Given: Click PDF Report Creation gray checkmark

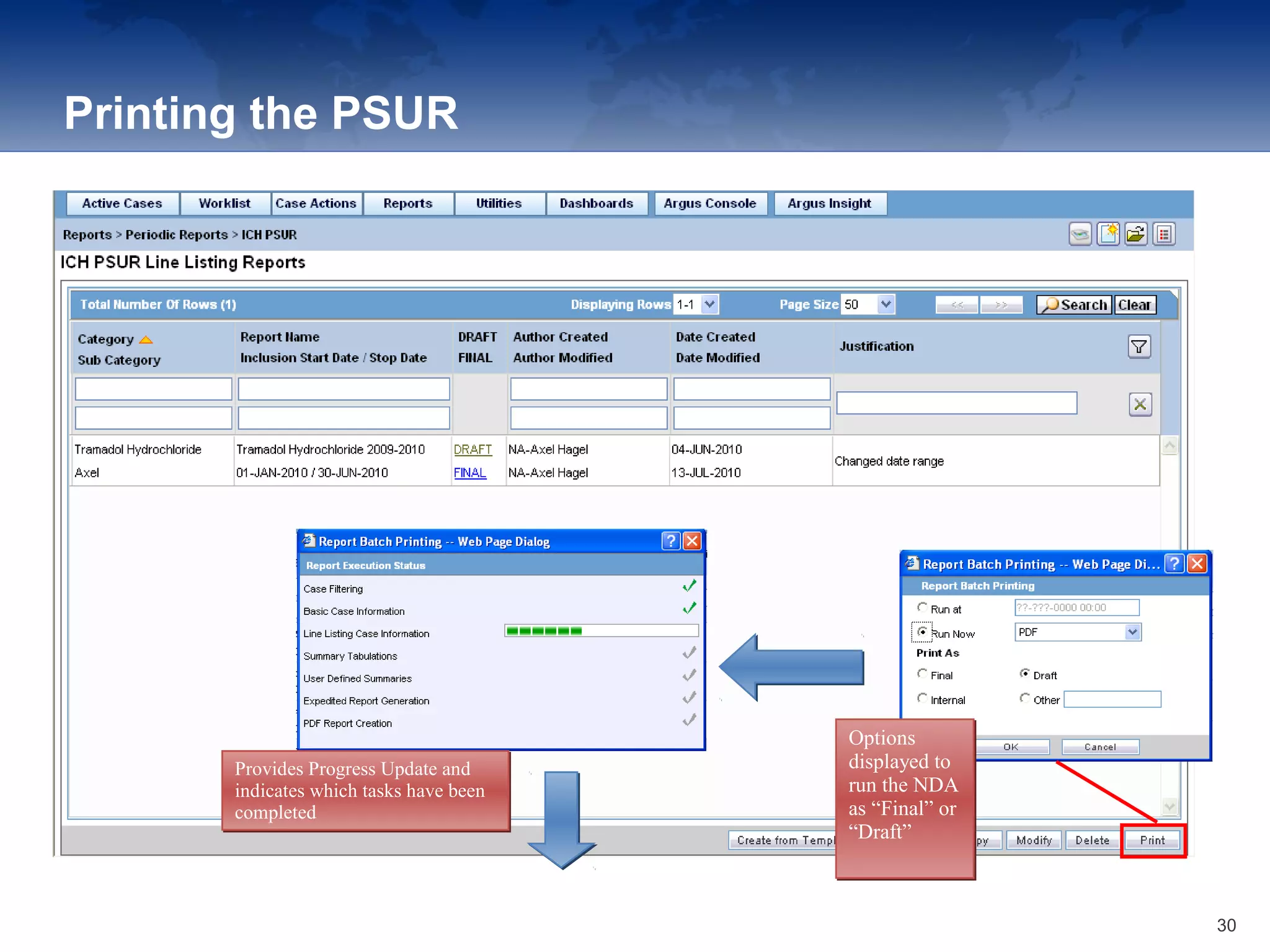Looking at the screenshot, I should [689, 720].
